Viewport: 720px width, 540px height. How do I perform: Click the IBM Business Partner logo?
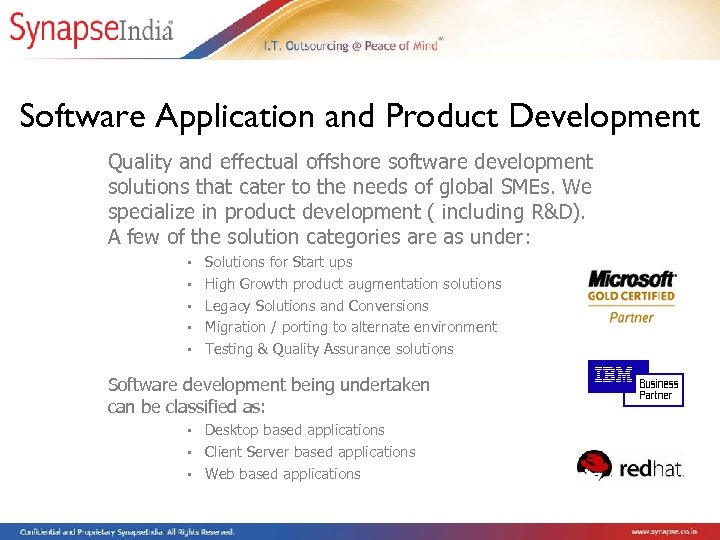click(x=636, y=383)
